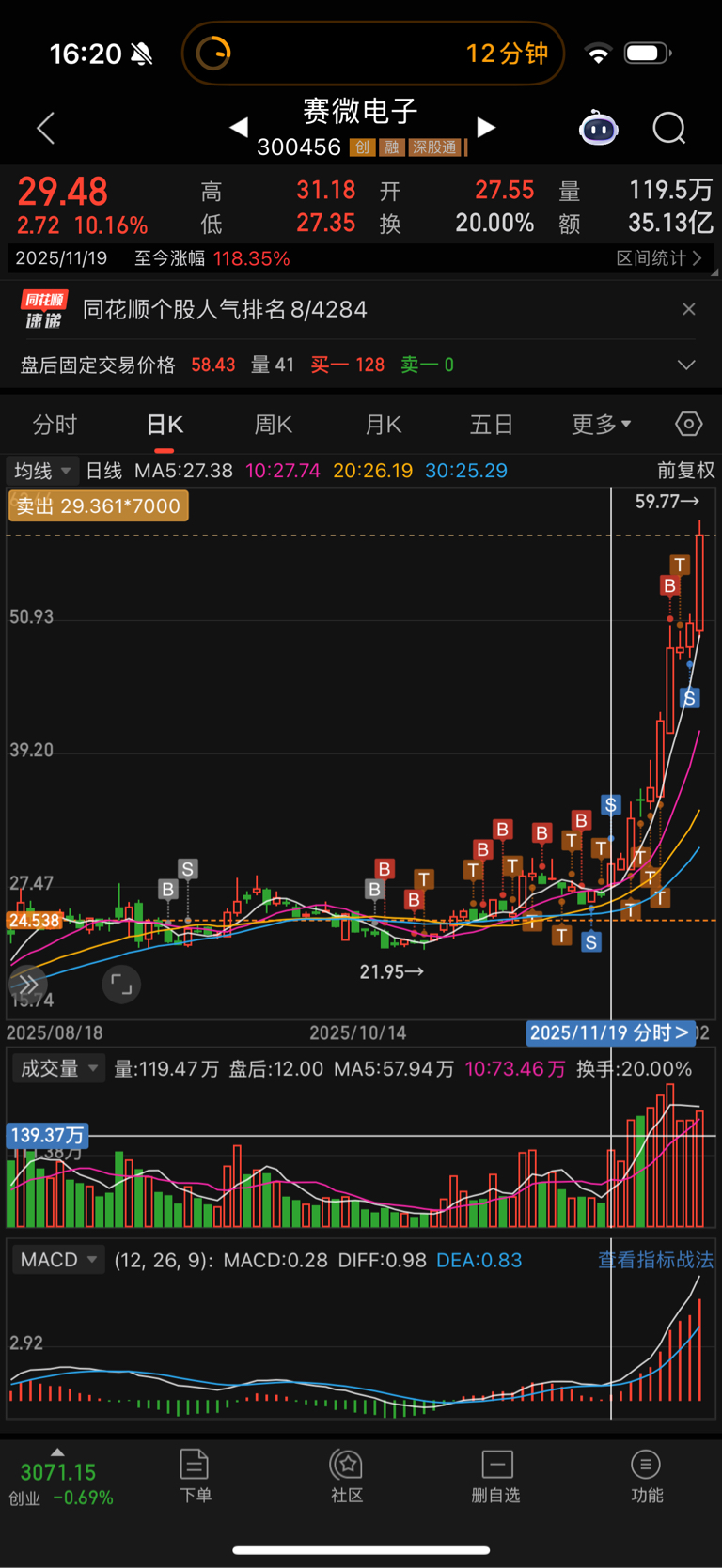722x1568 pixels.
Task: Tap the current price 29.48
Action: (63, 192)
